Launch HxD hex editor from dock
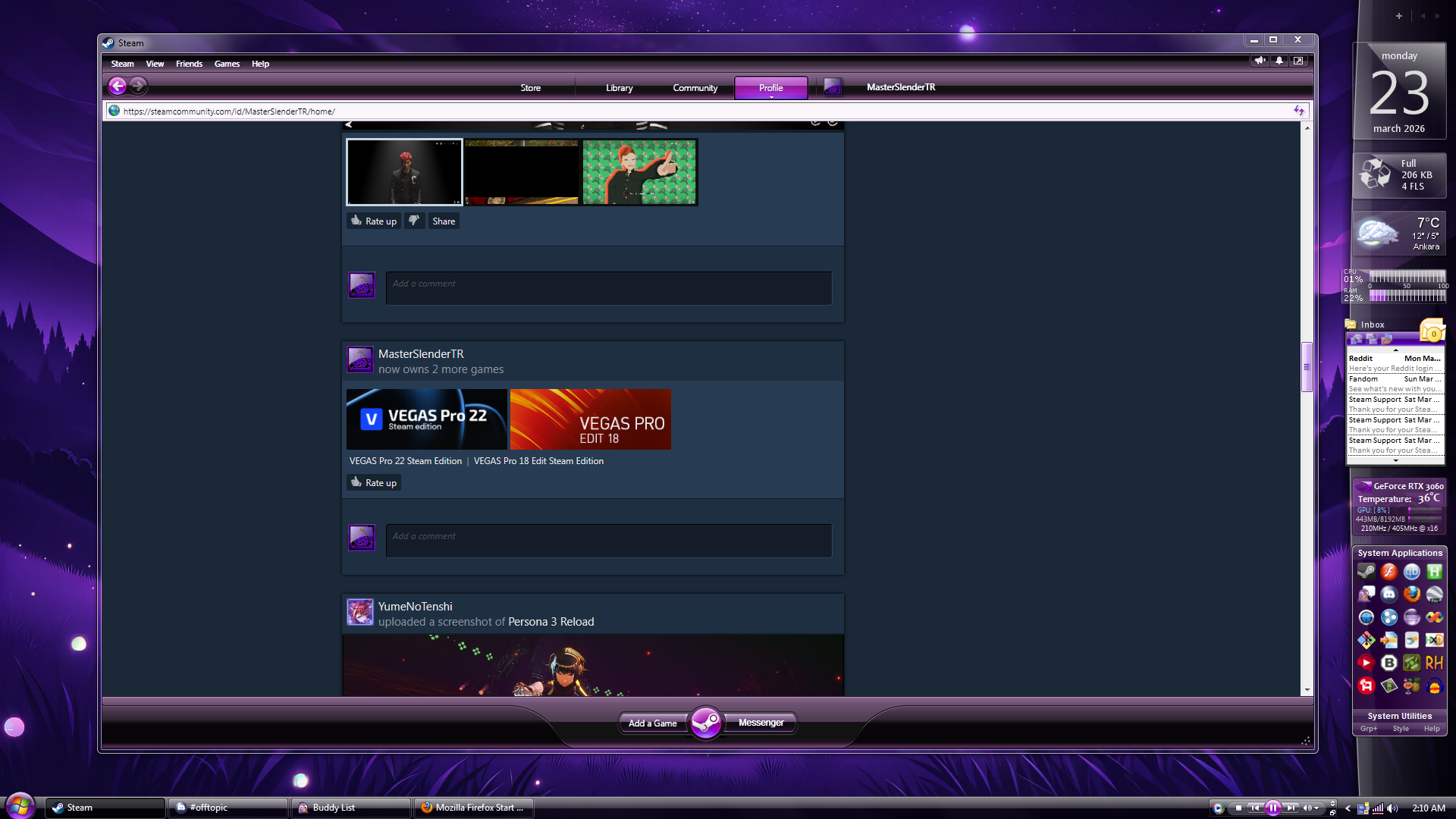Image resolution: width=1456 pixels, height=819 pixels. [1434, 640]
